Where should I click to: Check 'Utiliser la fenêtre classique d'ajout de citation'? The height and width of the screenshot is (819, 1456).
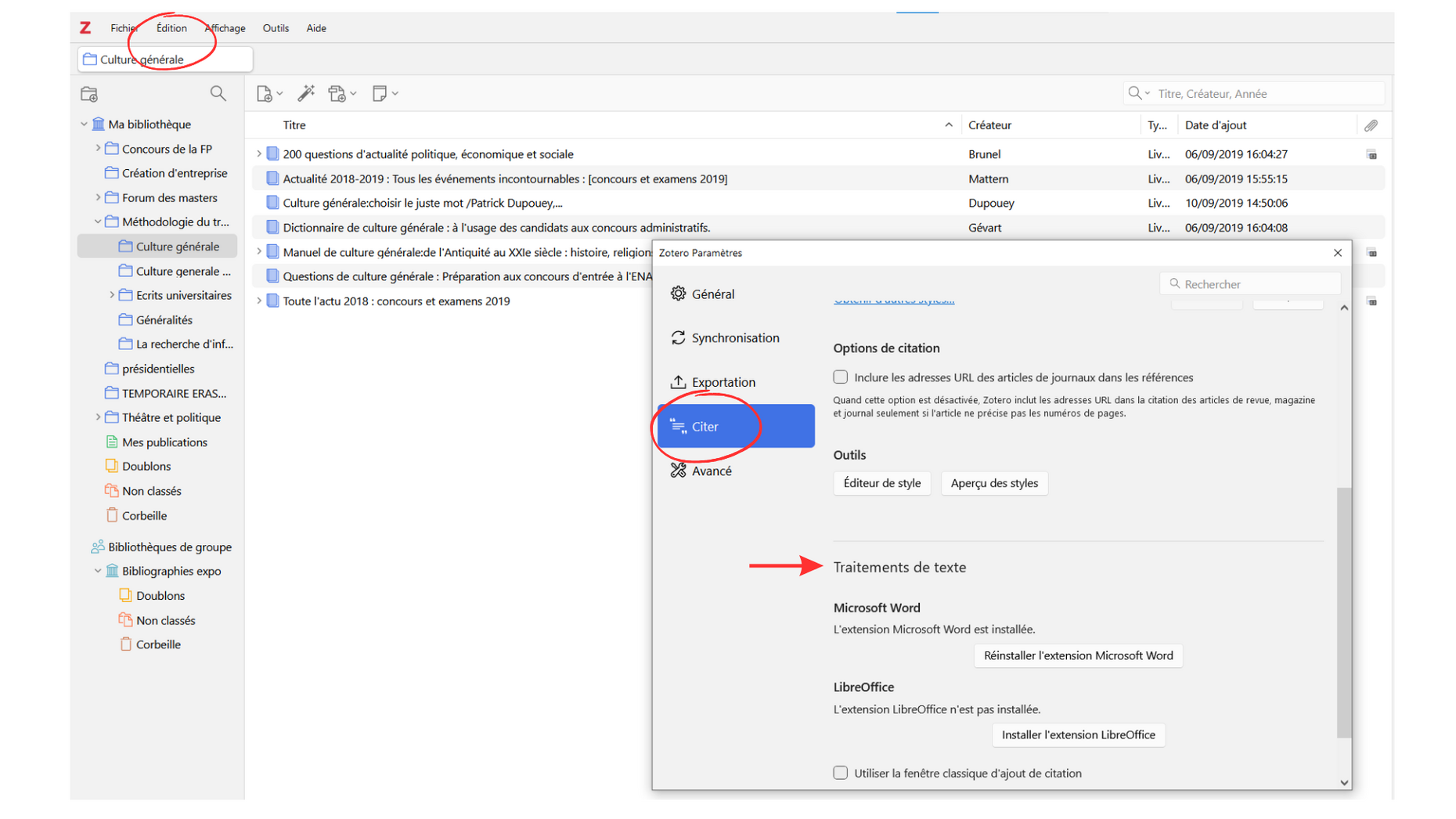point(840,772)
